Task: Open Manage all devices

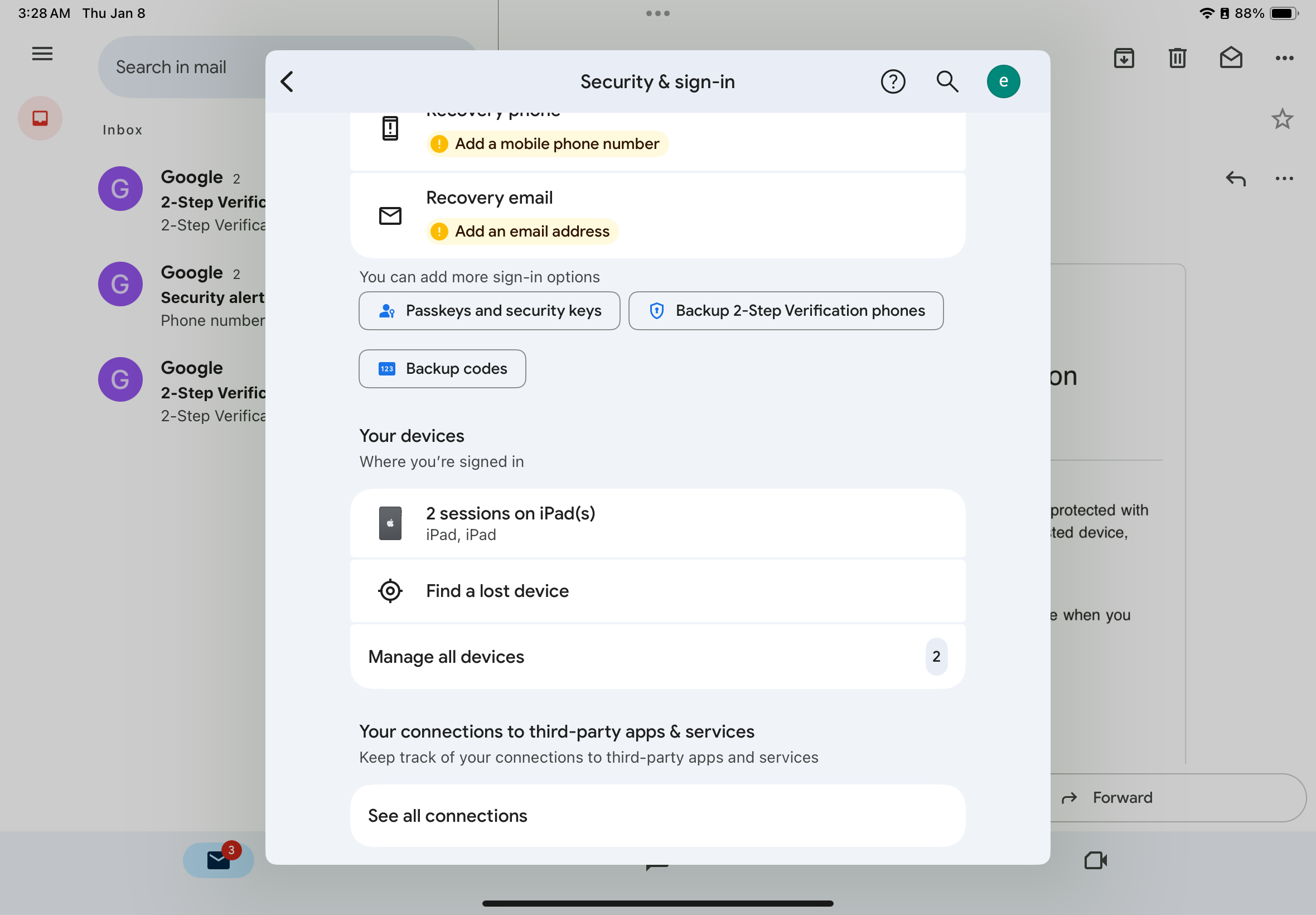Action: click(657, 657)
